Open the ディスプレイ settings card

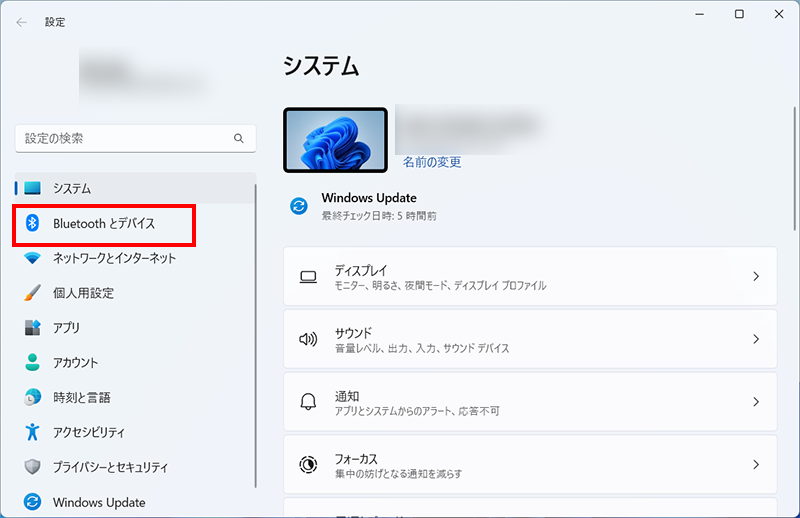[530, 276]
